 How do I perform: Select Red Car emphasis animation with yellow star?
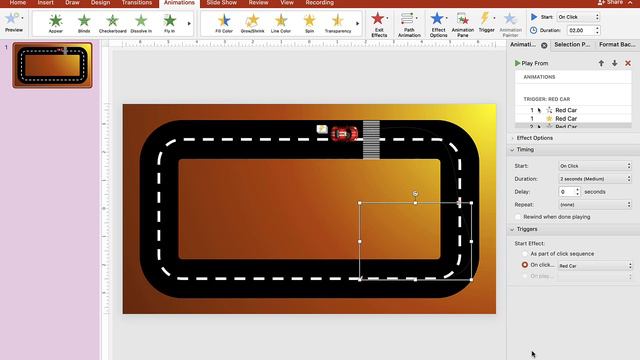(573, 119)
